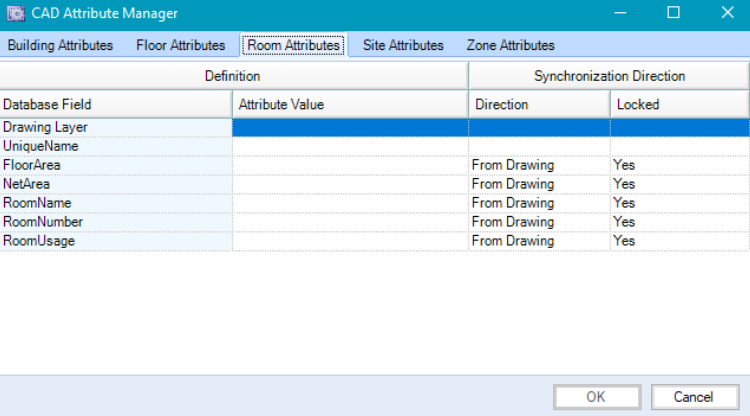Click the Attribute Value cell for Drawing Layer

[350, 127]
